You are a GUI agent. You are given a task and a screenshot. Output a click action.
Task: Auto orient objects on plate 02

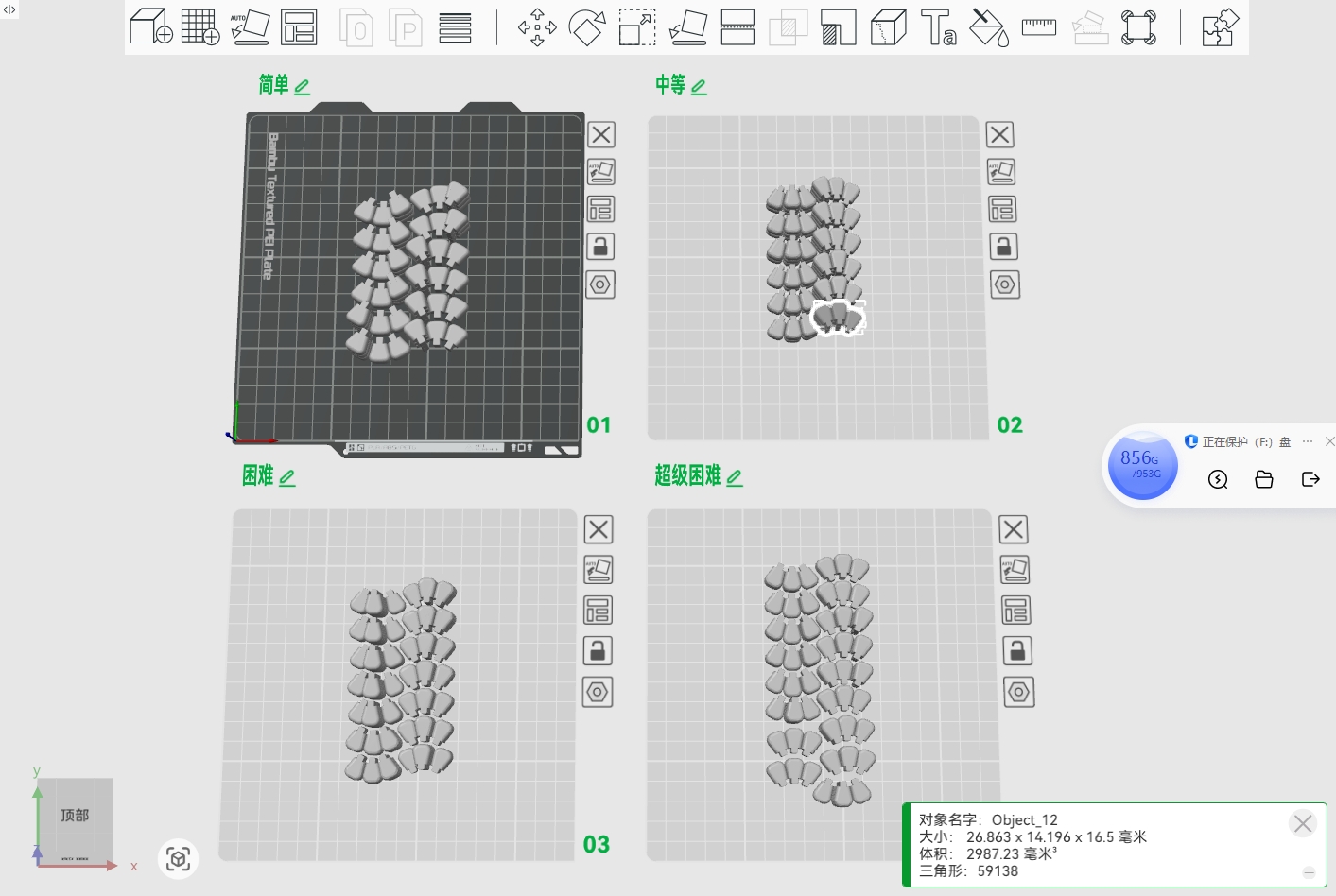click(x=1001, y=172)
